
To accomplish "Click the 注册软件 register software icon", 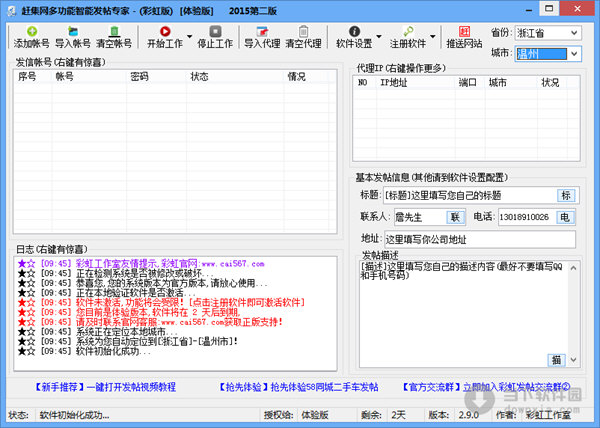I will coord(408,32).
